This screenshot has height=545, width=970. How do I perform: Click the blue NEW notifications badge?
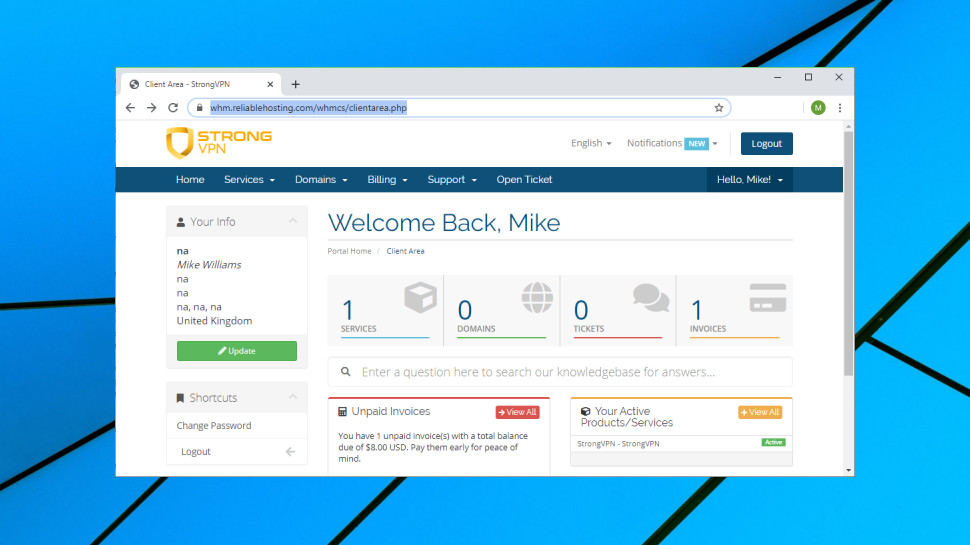(697, 144)
